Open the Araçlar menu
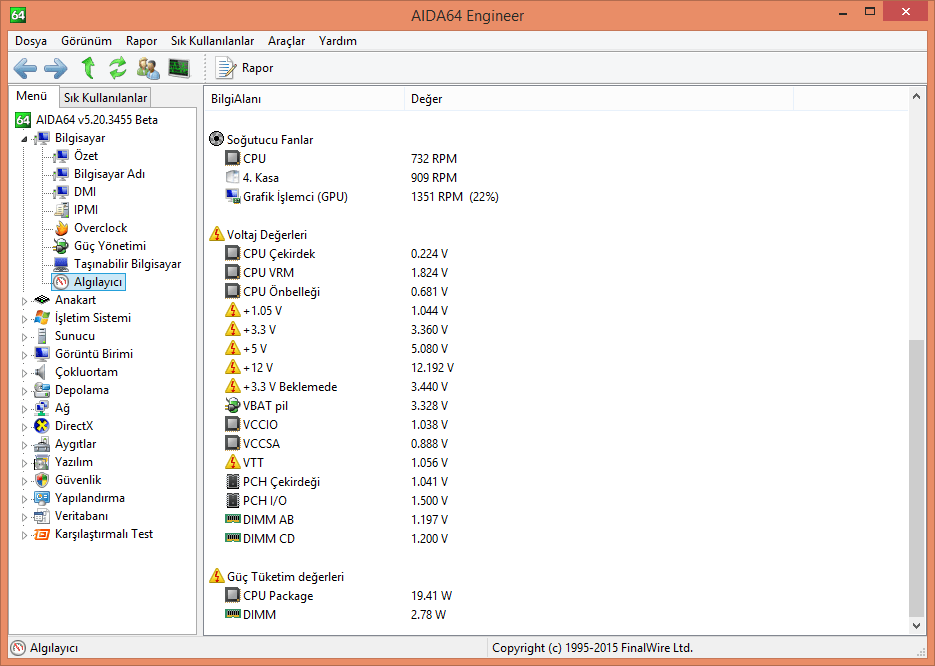Viewport: 935px width, 666px height. click(286, 41)
